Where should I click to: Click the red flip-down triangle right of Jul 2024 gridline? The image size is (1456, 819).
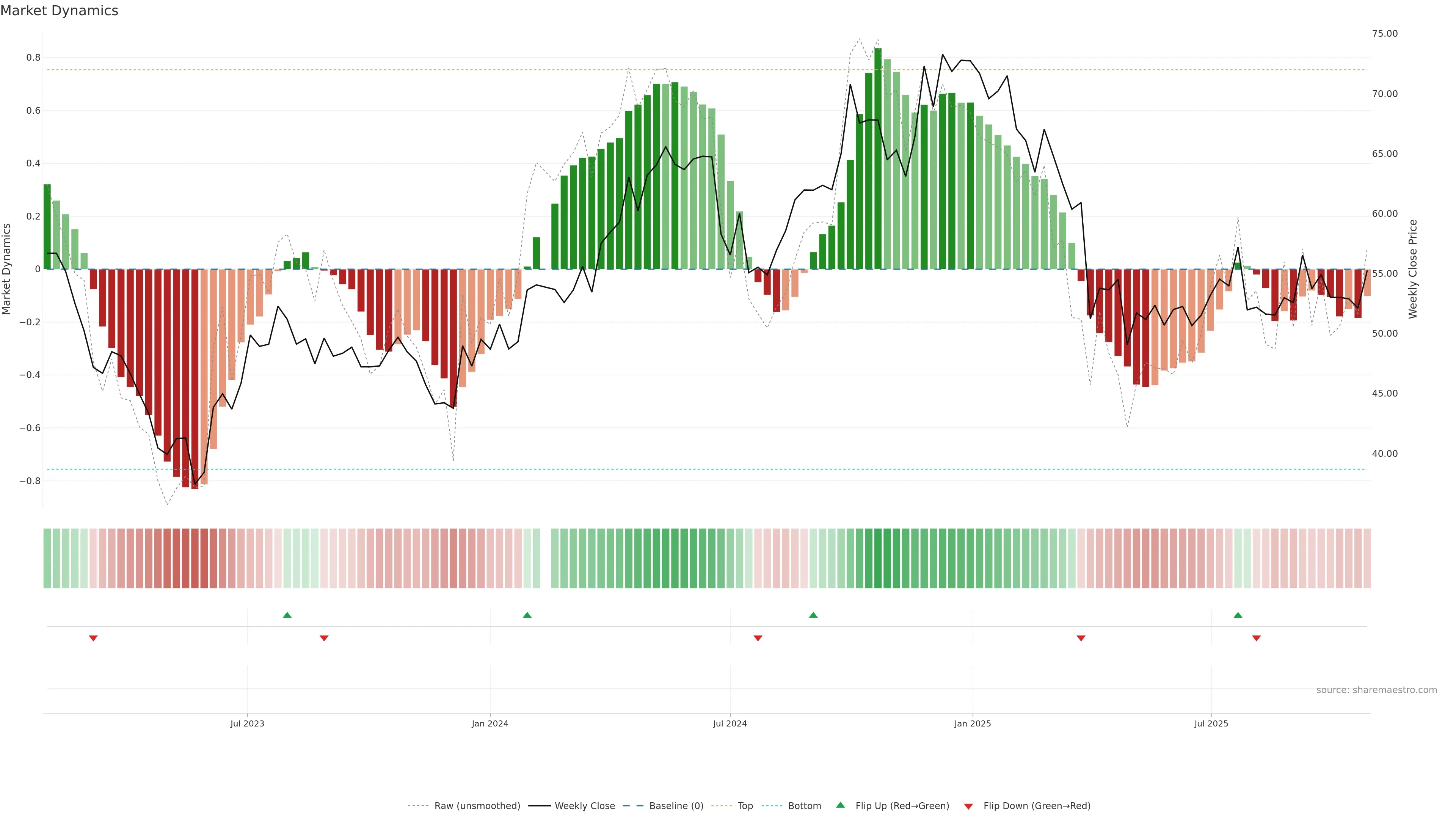click(758, 638)
